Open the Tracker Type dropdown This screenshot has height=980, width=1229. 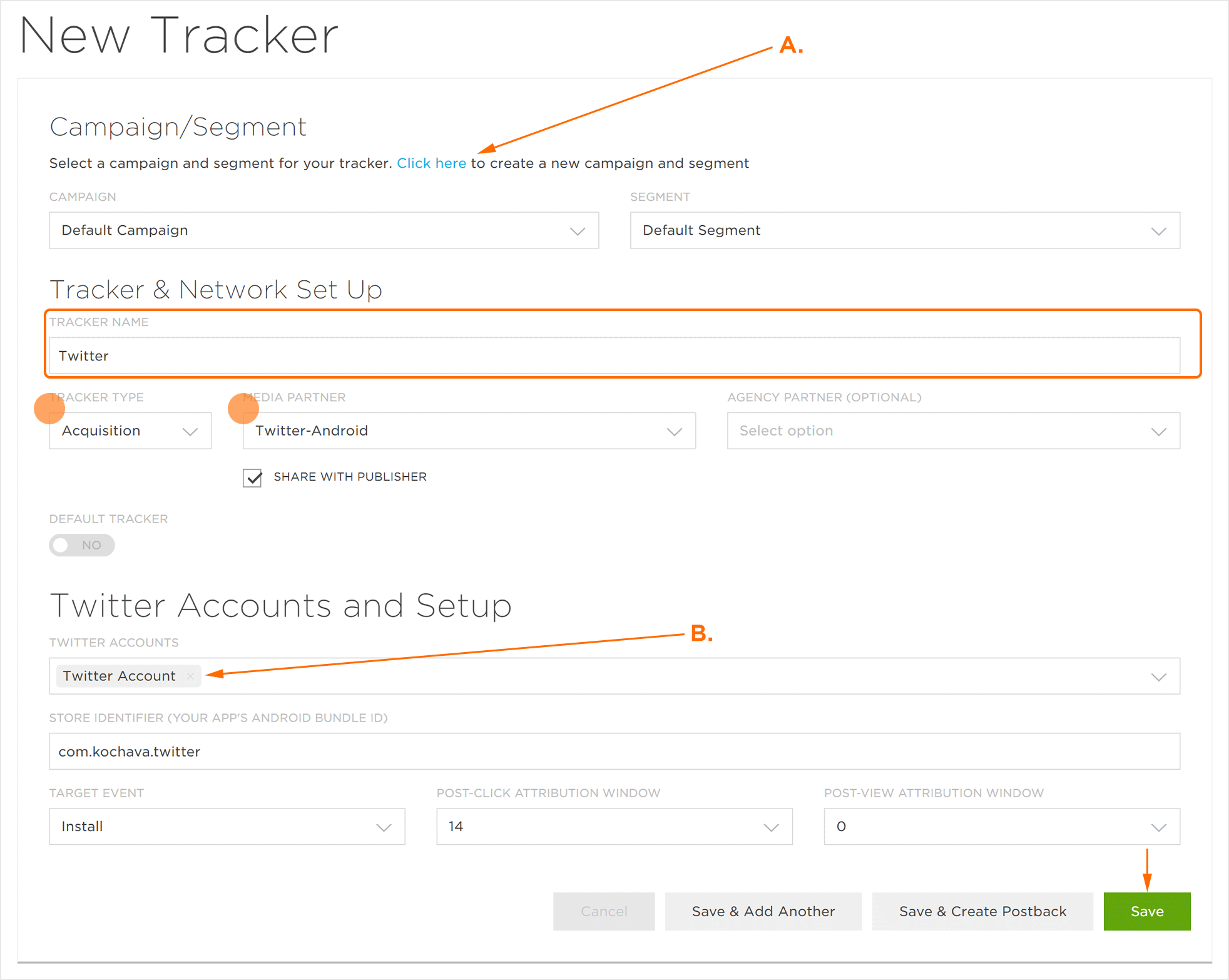pos(130,431)
